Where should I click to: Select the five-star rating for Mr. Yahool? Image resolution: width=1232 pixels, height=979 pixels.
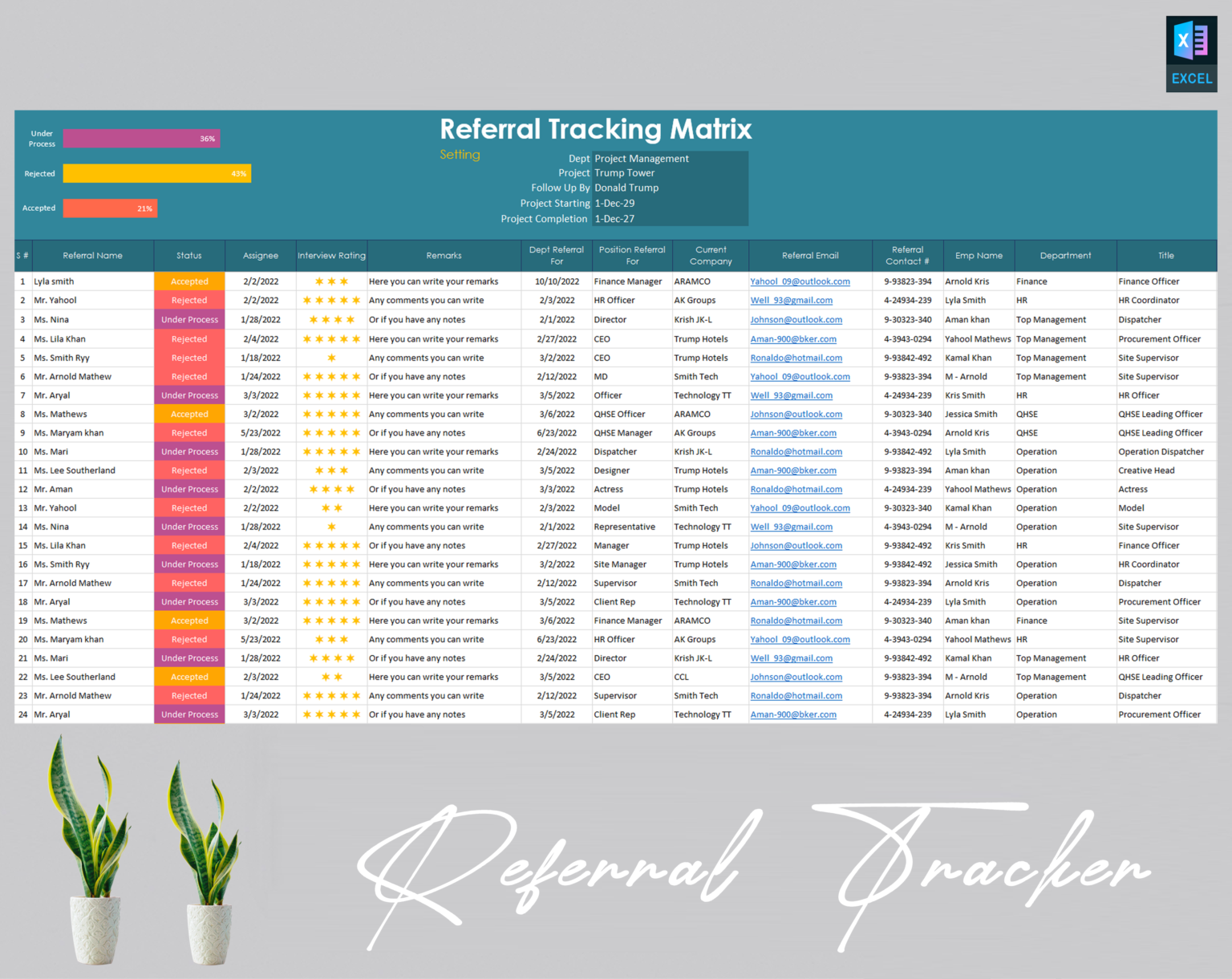point(331,300)
